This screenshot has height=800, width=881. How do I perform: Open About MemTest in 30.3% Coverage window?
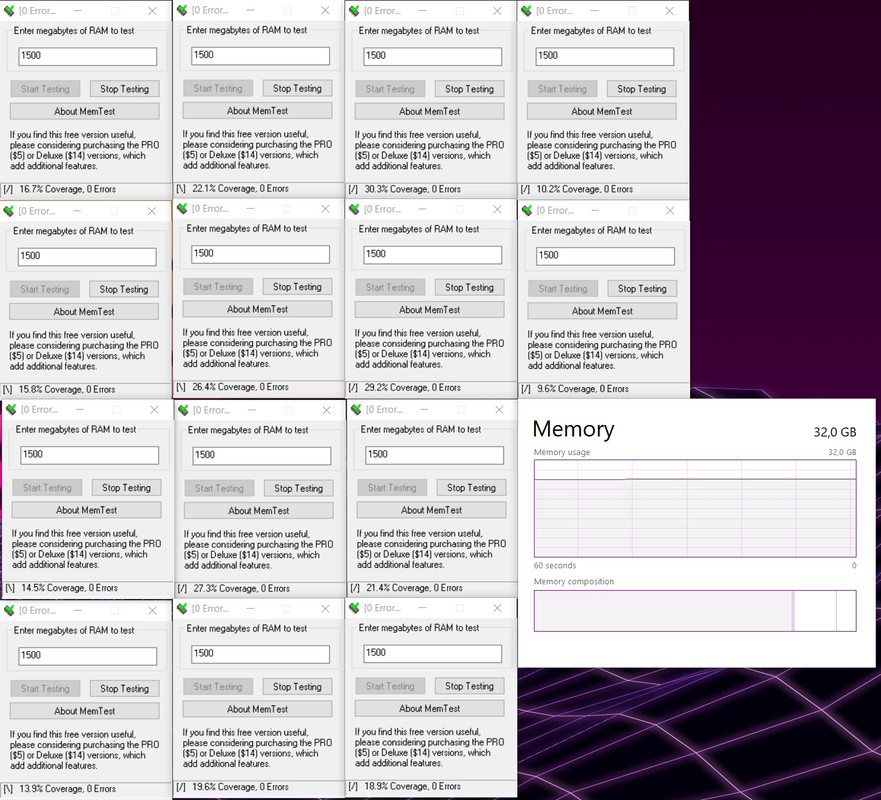(x=429, y=111)
